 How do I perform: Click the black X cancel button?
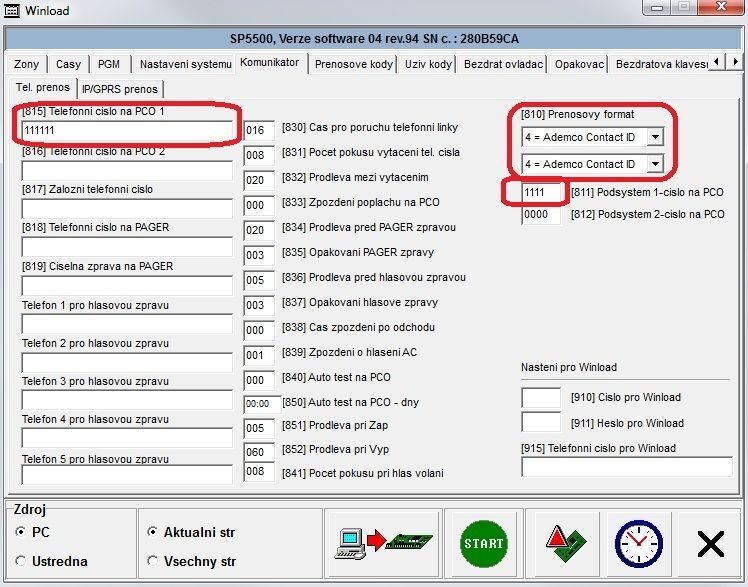[710, 544]
